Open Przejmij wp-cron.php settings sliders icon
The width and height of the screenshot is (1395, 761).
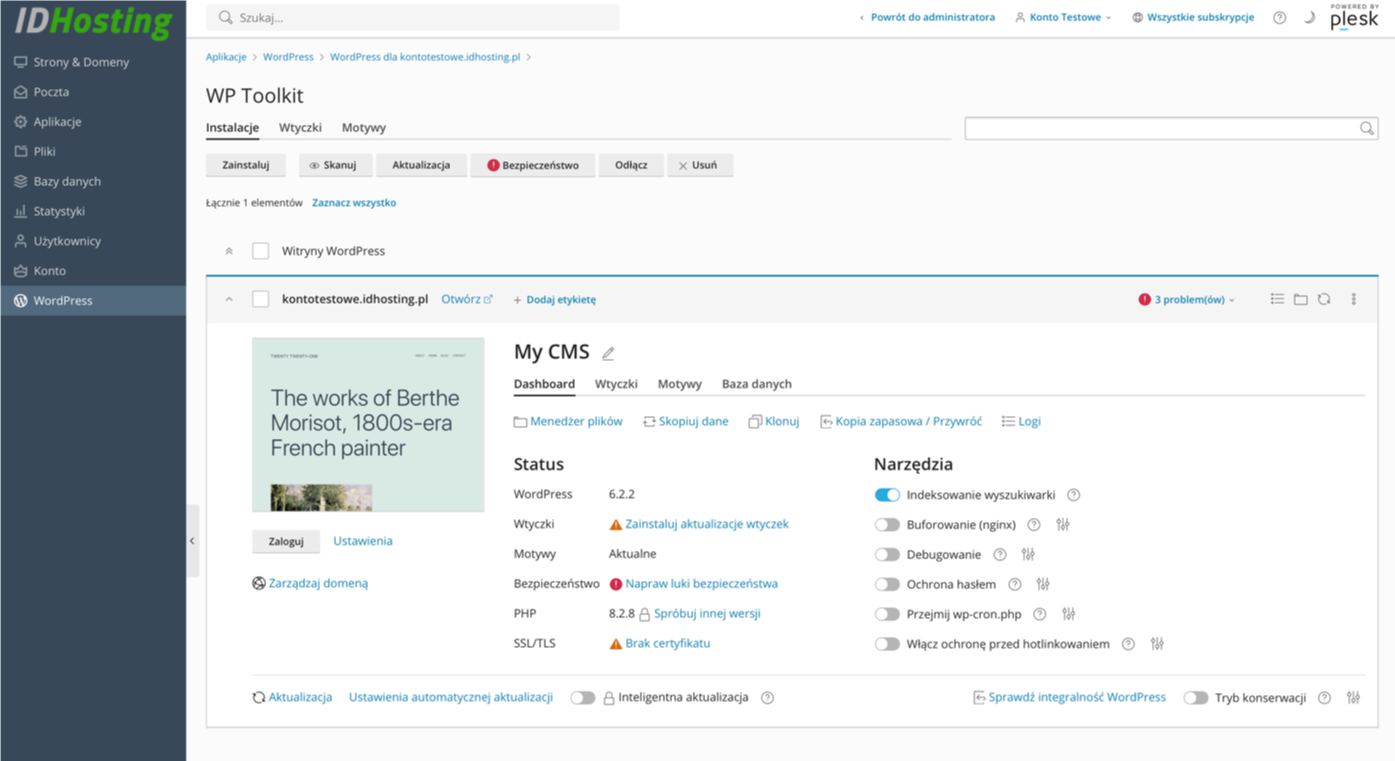click(x=1069, y=614)
